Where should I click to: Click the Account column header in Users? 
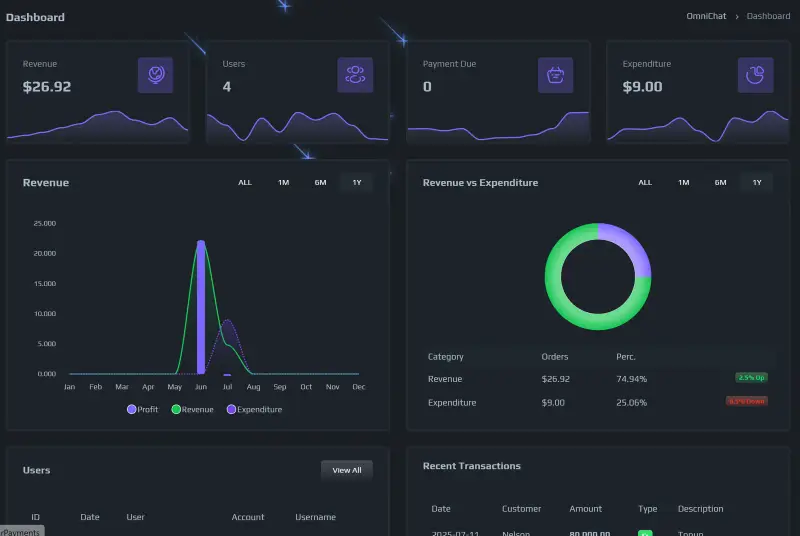click(x=248, y=517)
